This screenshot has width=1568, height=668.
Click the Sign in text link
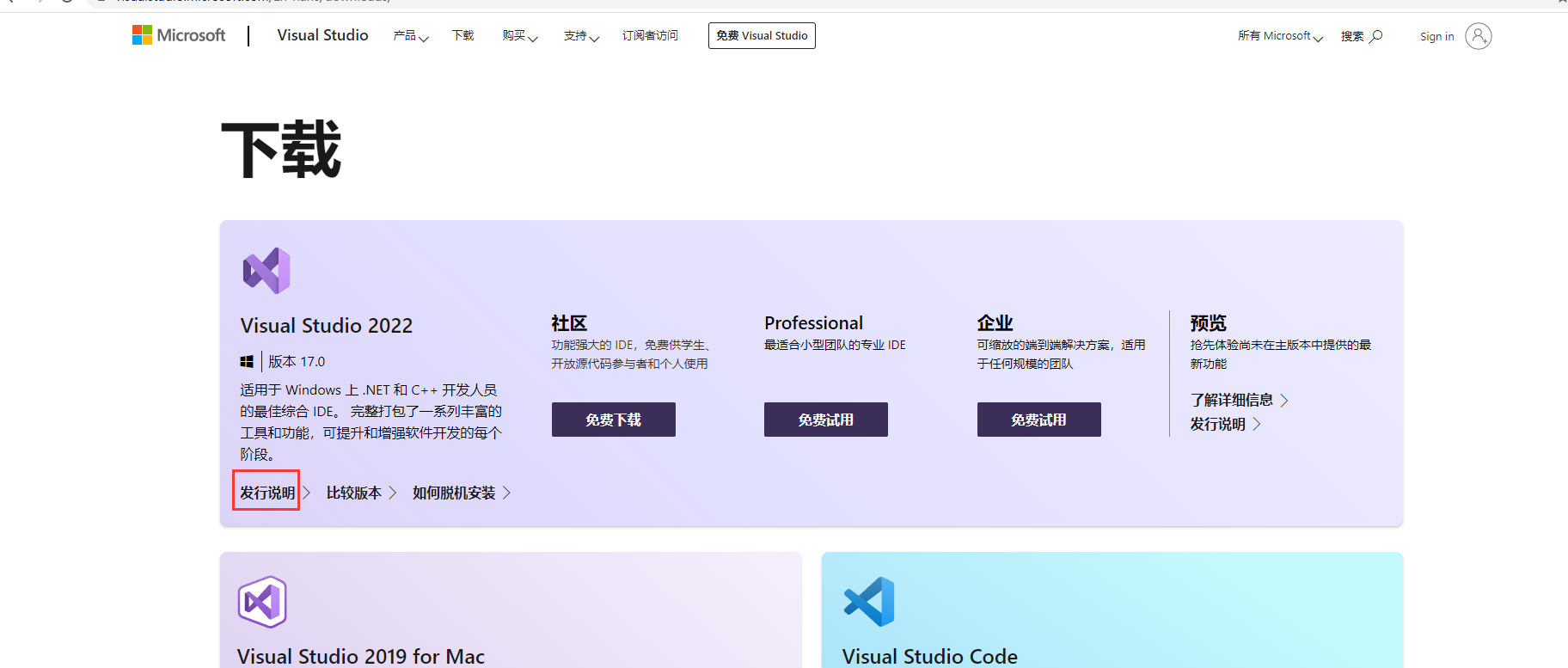tap(1436, 36)
